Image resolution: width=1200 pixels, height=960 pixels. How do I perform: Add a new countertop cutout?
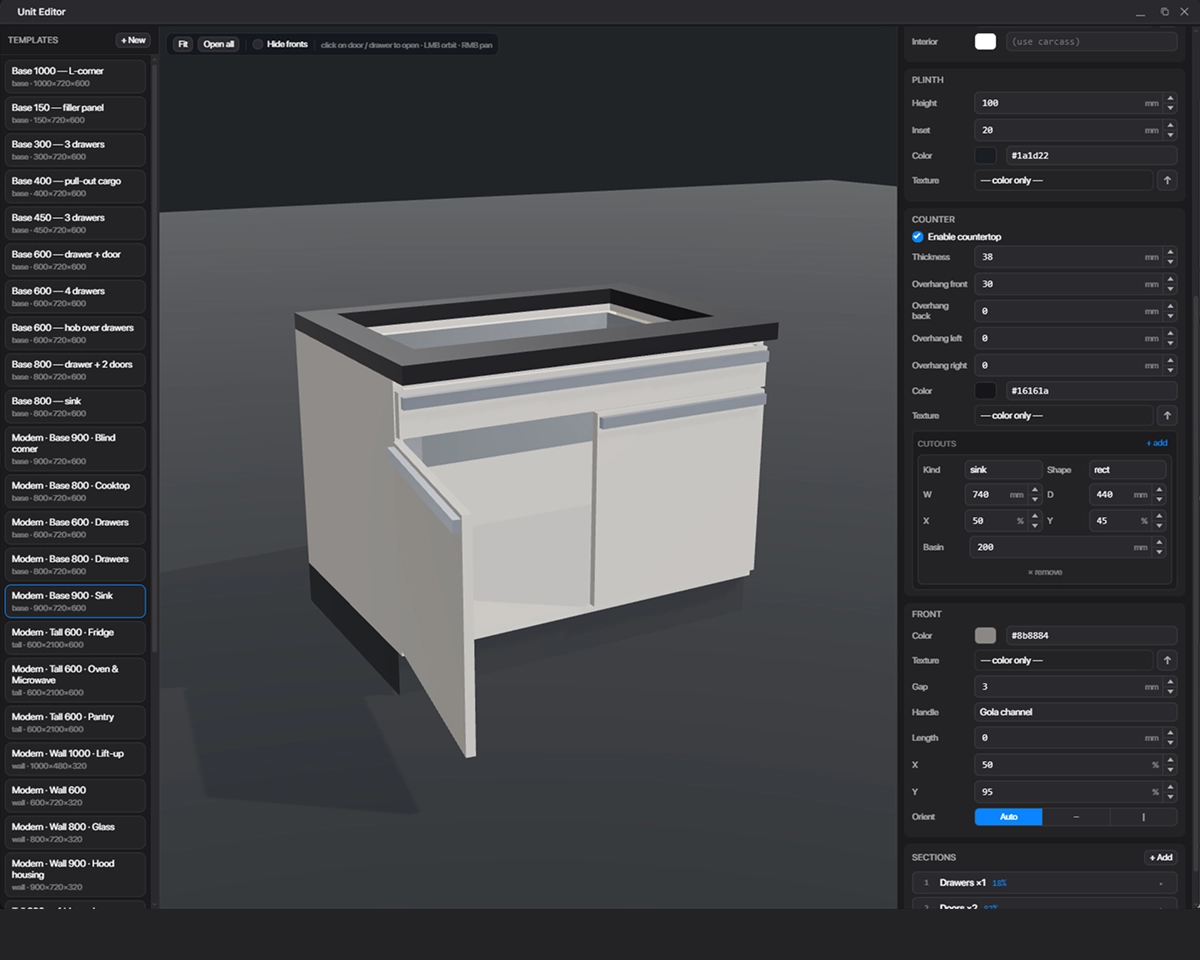[x=1156, y=443]
